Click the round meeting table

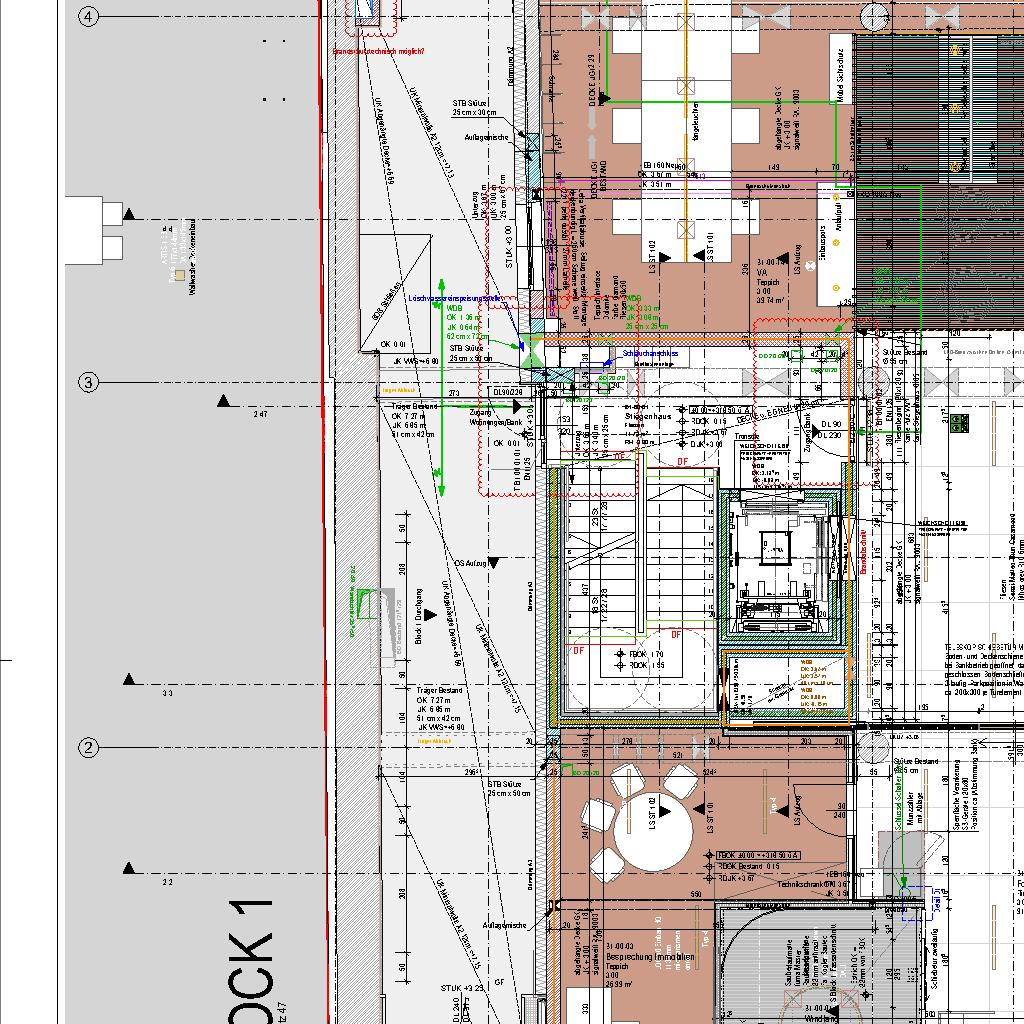tap(653, 835)
